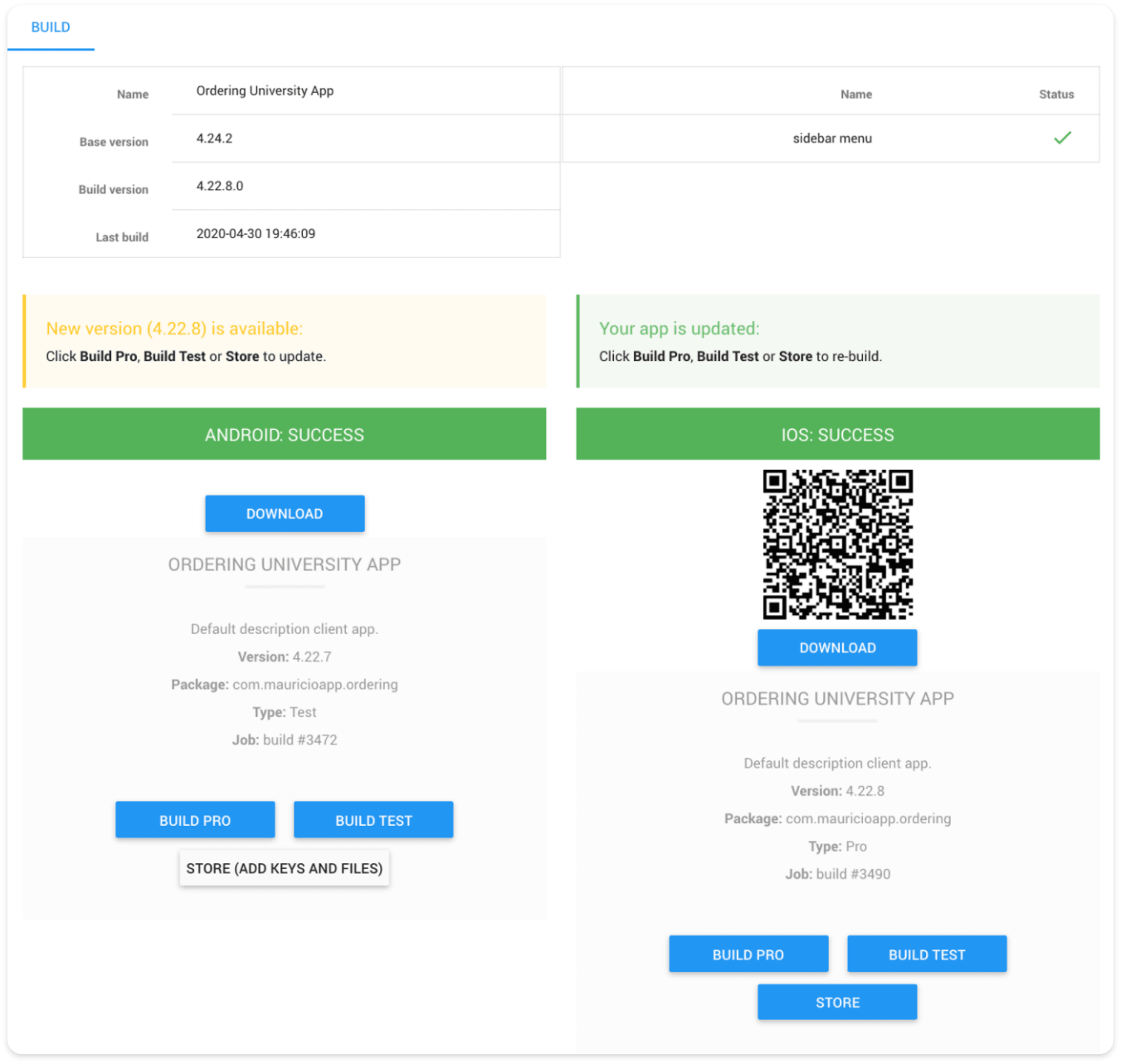The height and width of the screenshot is (1064, 1121).
Task: Click the 'Click Build Pro... to update' instruction
Action: coord(186,356)
